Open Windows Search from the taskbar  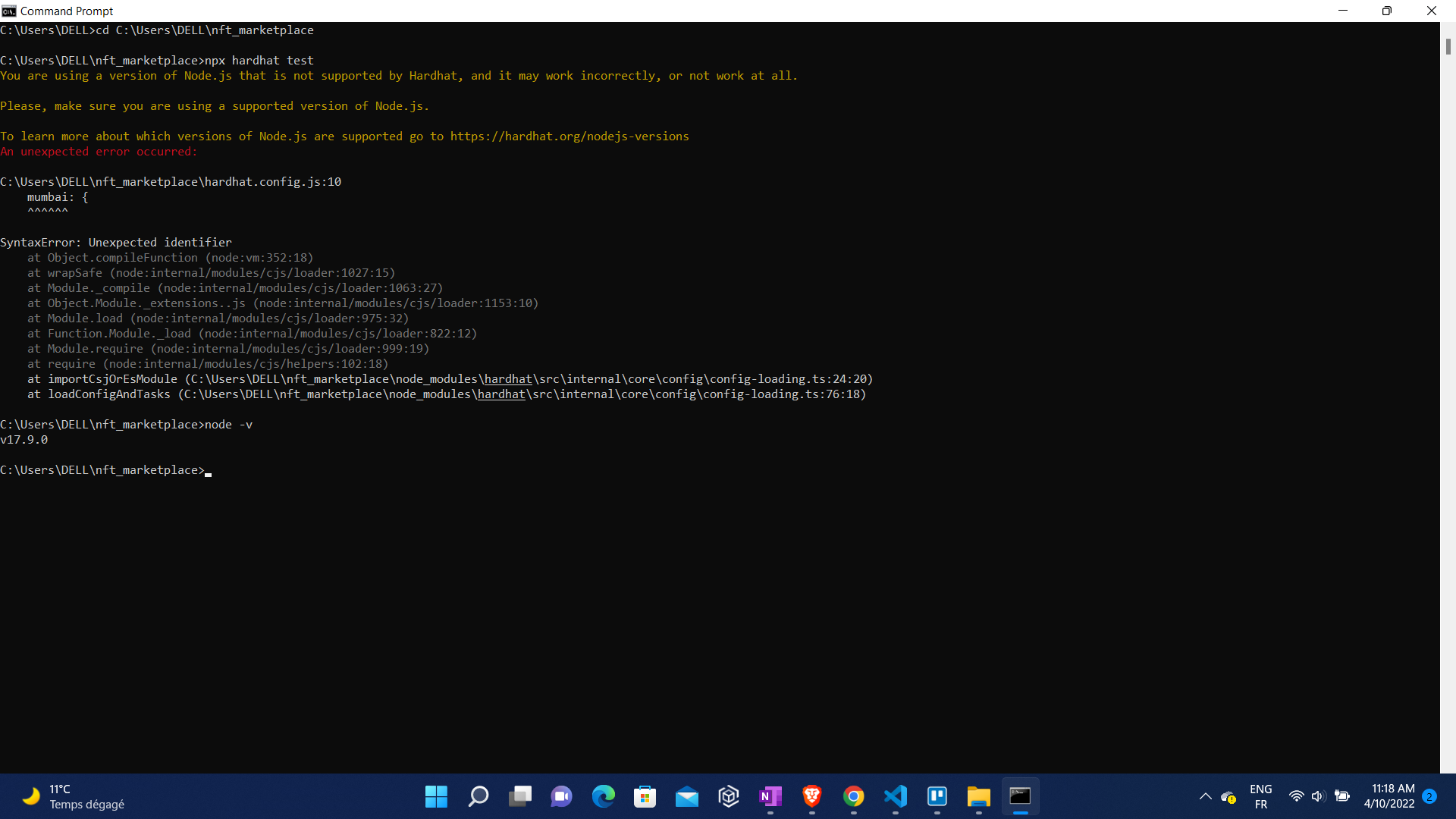(x=478, y=796)
